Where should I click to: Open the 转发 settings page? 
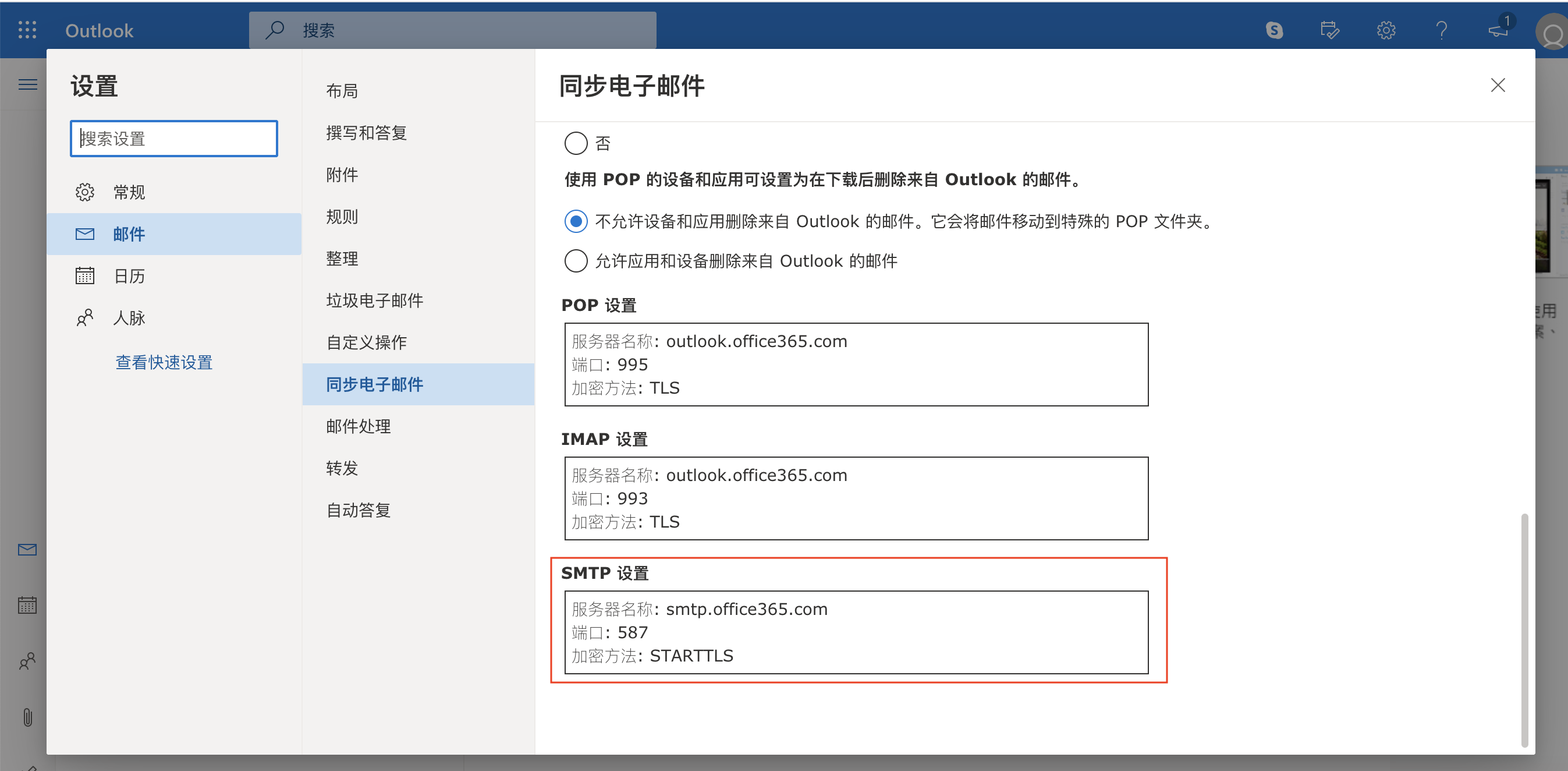click(x=418, y=468)
